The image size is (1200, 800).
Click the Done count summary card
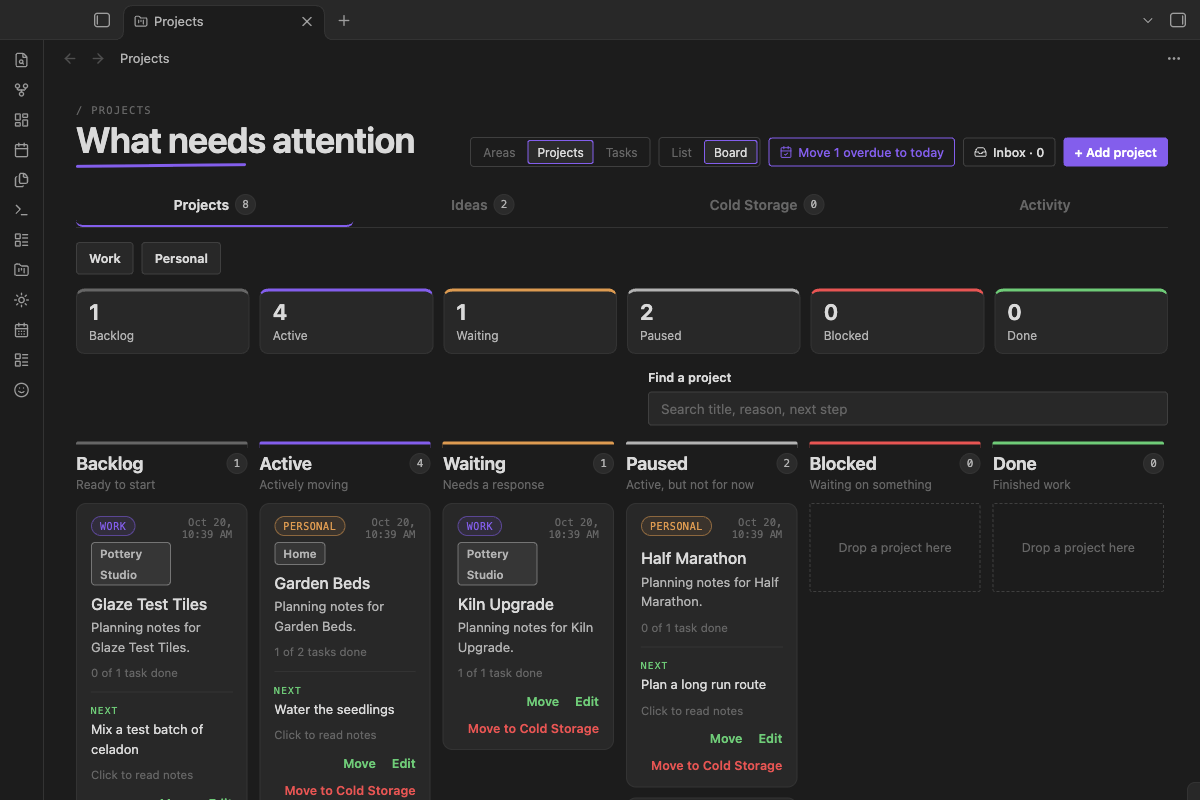click(1081, 321)
